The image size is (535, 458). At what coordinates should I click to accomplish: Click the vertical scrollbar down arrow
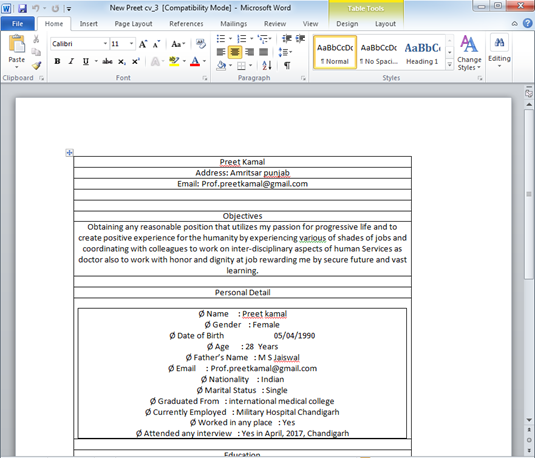(x=529, y=420)
